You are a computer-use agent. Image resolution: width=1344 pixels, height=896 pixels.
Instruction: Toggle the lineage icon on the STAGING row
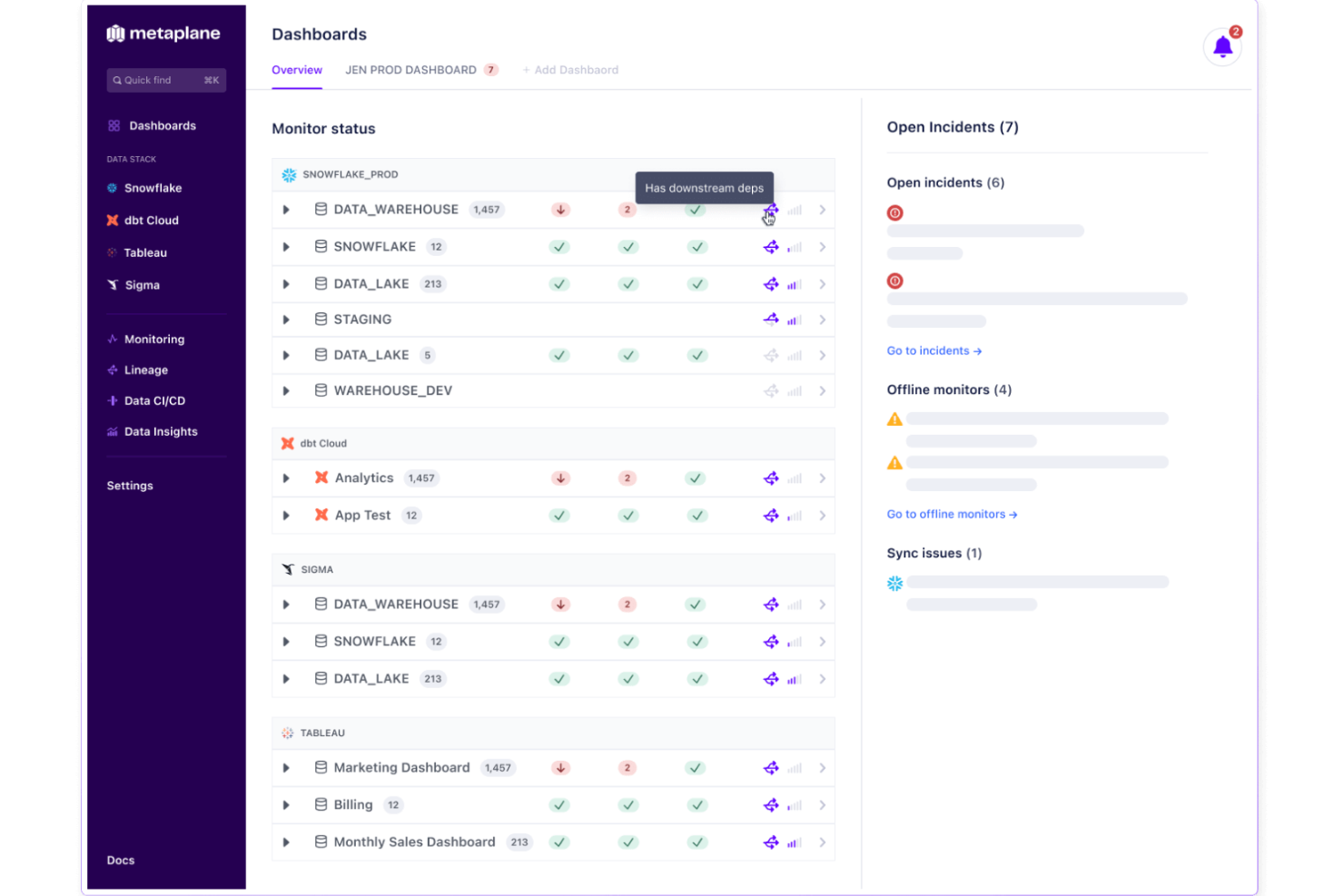click(771, 319)
